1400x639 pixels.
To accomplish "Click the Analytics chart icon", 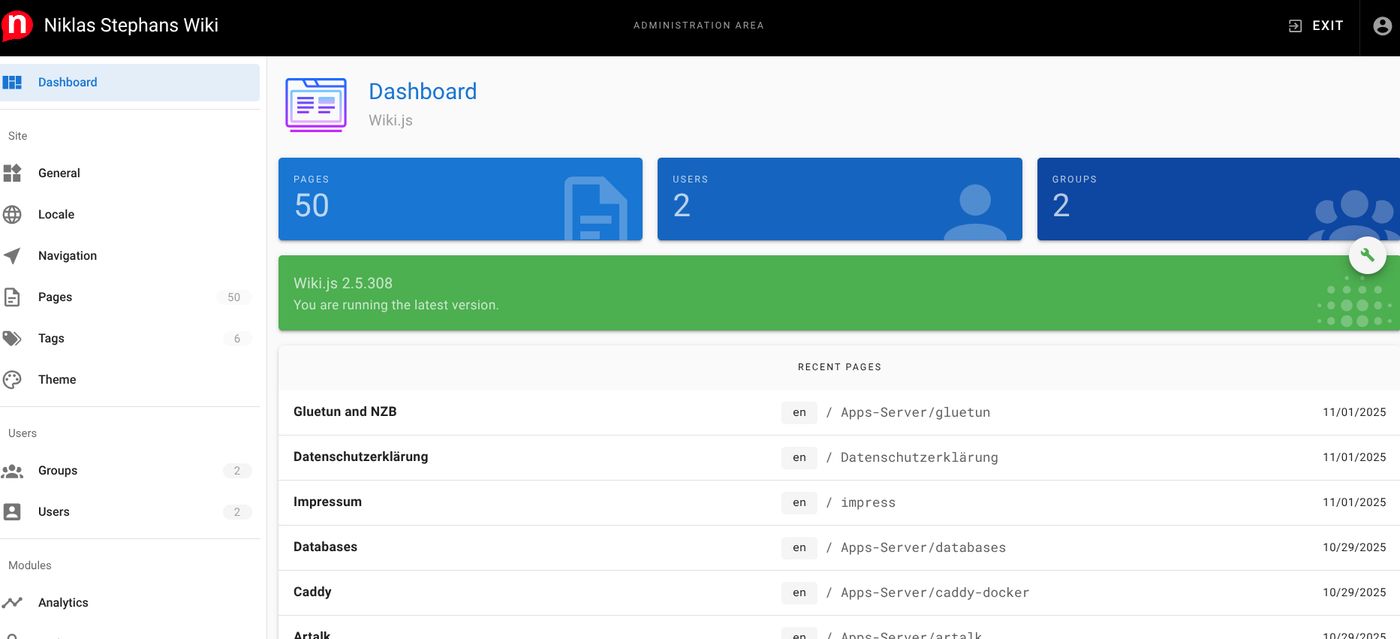I will [x=12, y=603].
